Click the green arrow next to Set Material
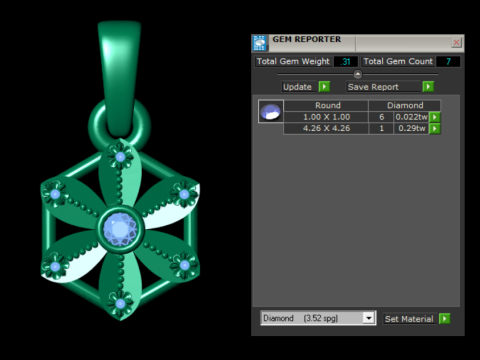Screen dimensions: 480x360 444,319
